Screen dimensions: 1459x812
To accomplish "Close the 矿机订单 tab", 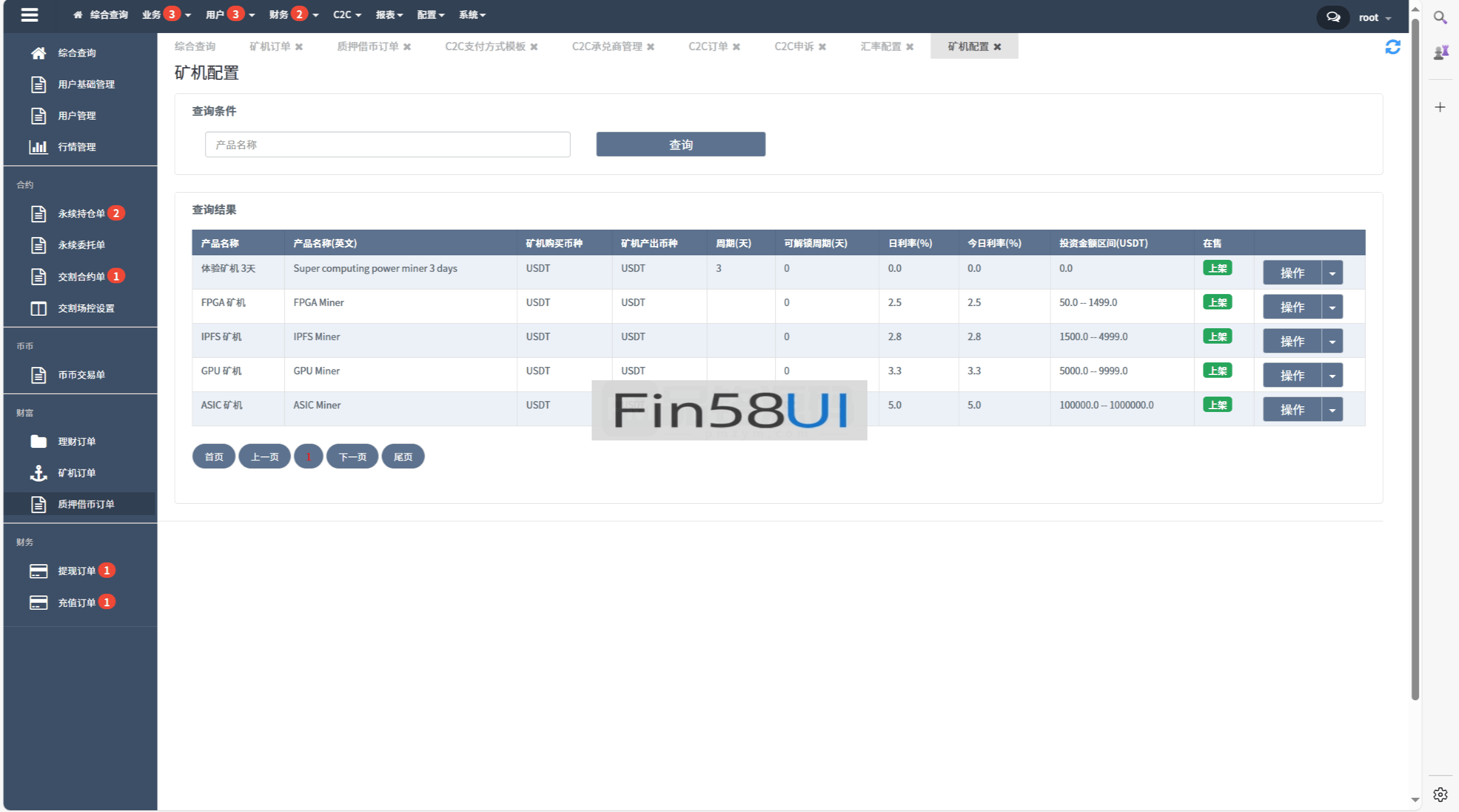I will [299, 47].
